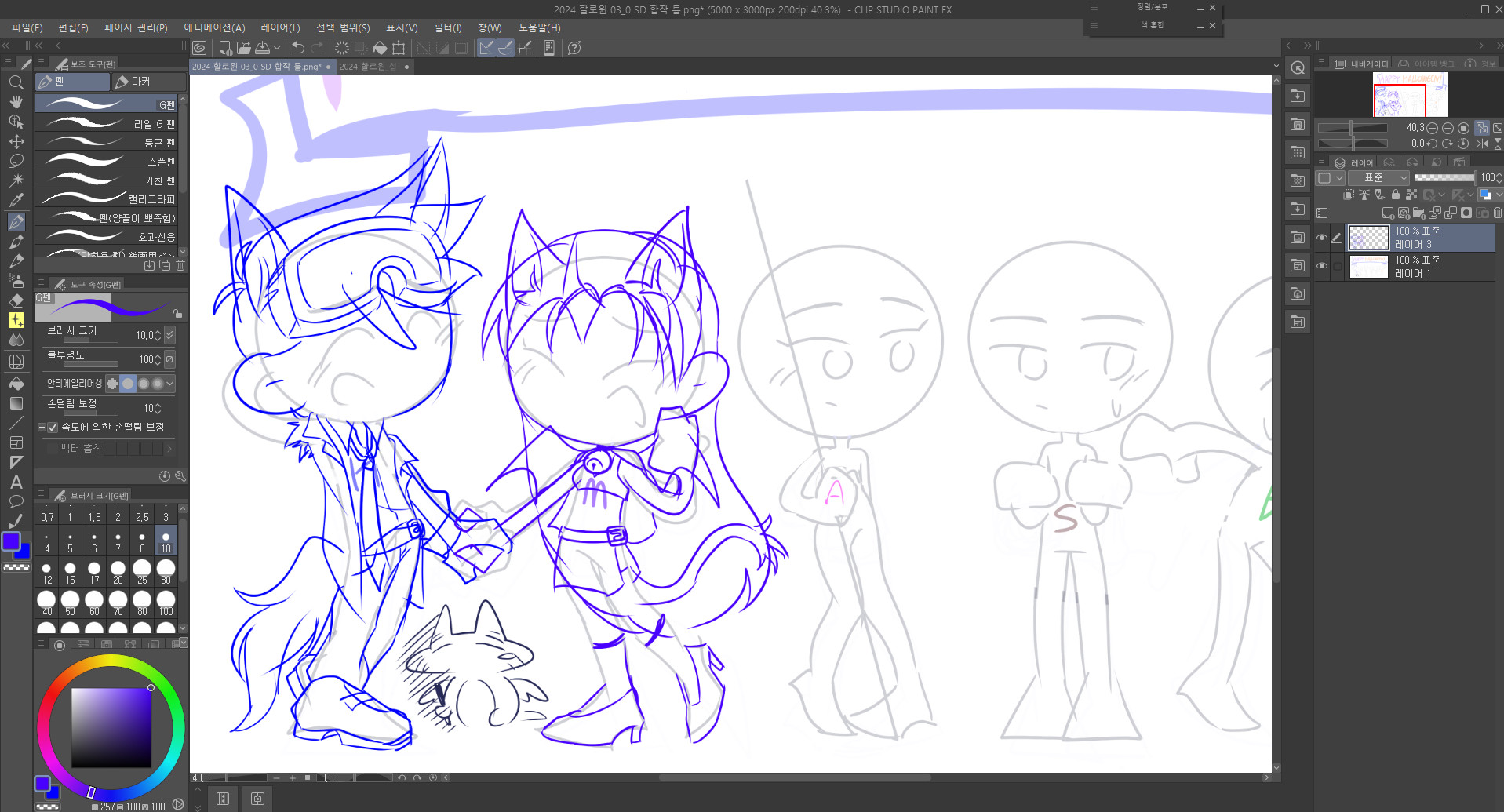The image size is (1504, 812).
Task: Toggle clip to layer below icon
Action: 1349,195
